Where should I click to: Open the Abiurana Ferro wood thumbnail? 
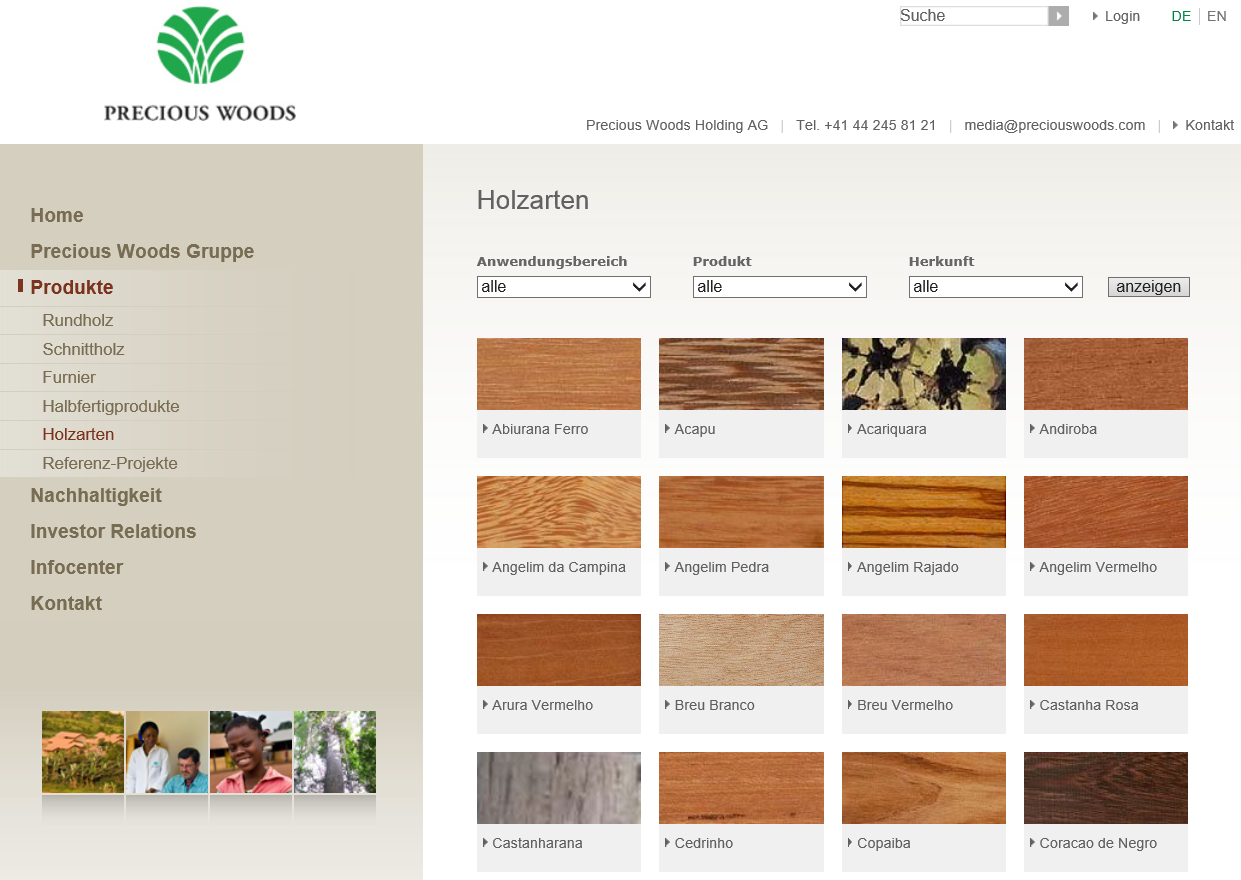[x=559, y=374]
